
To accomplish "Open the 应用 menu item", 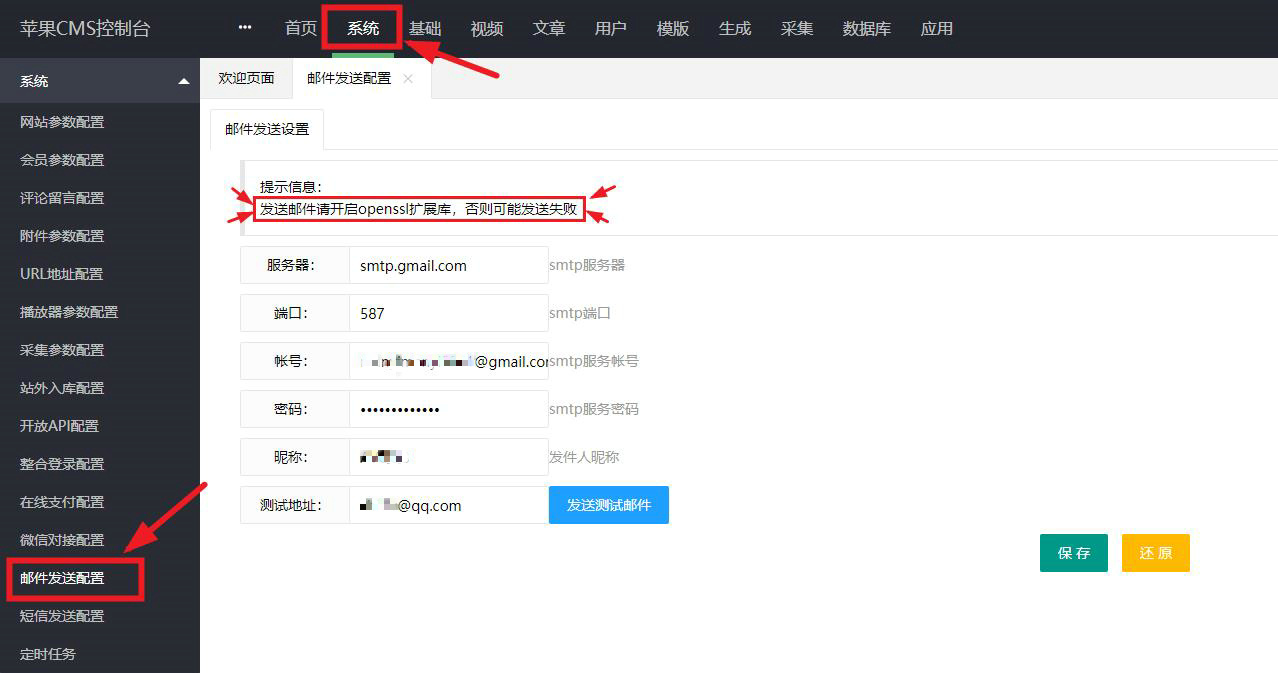I will point(936,28).
